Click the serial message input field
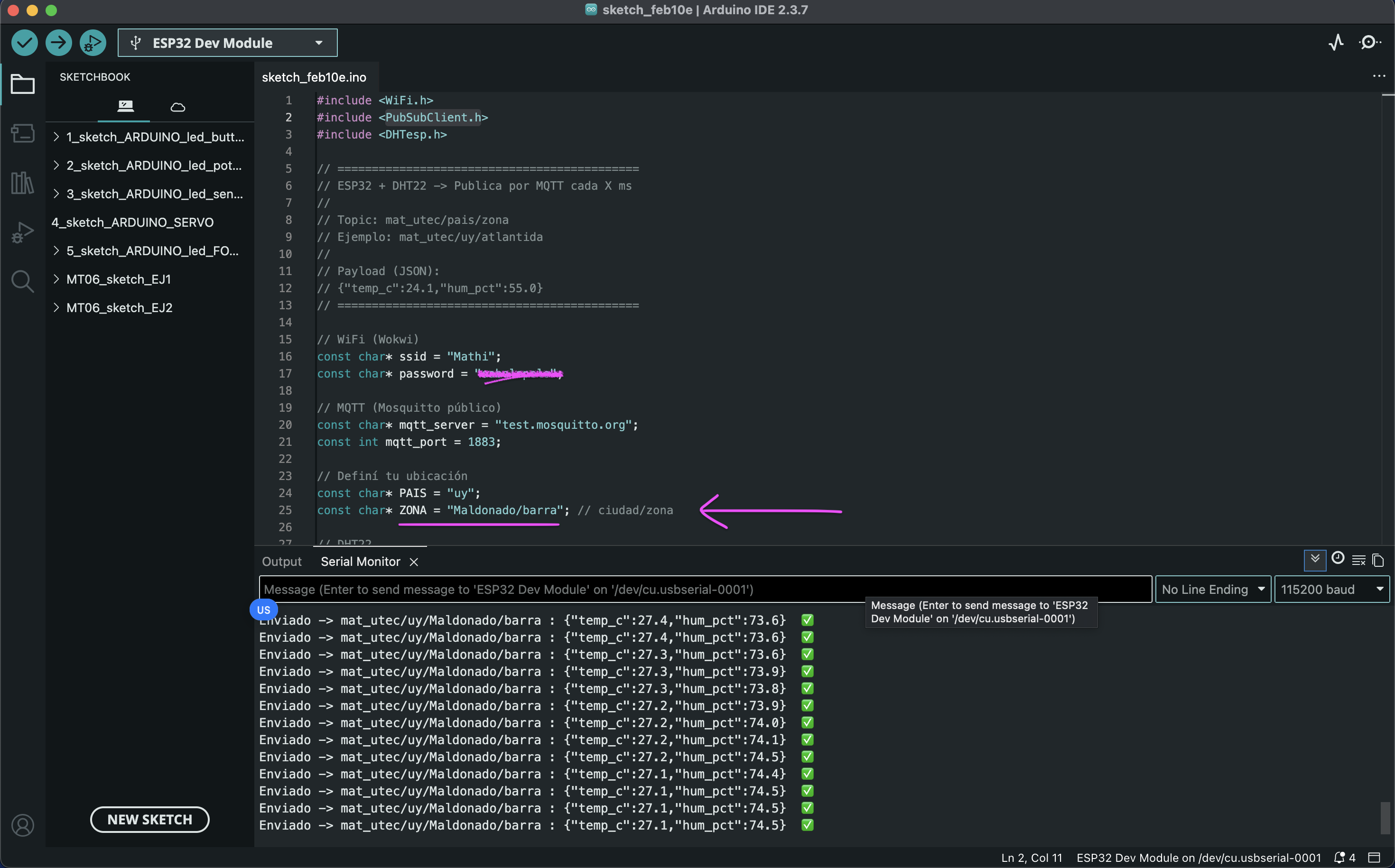 705,590
